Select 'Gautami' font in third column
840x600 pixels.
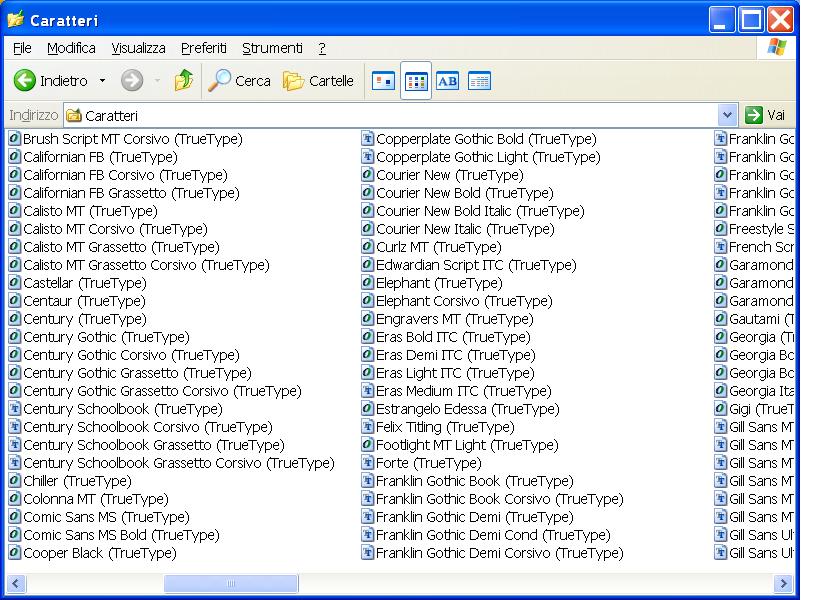tap(761, 319)
